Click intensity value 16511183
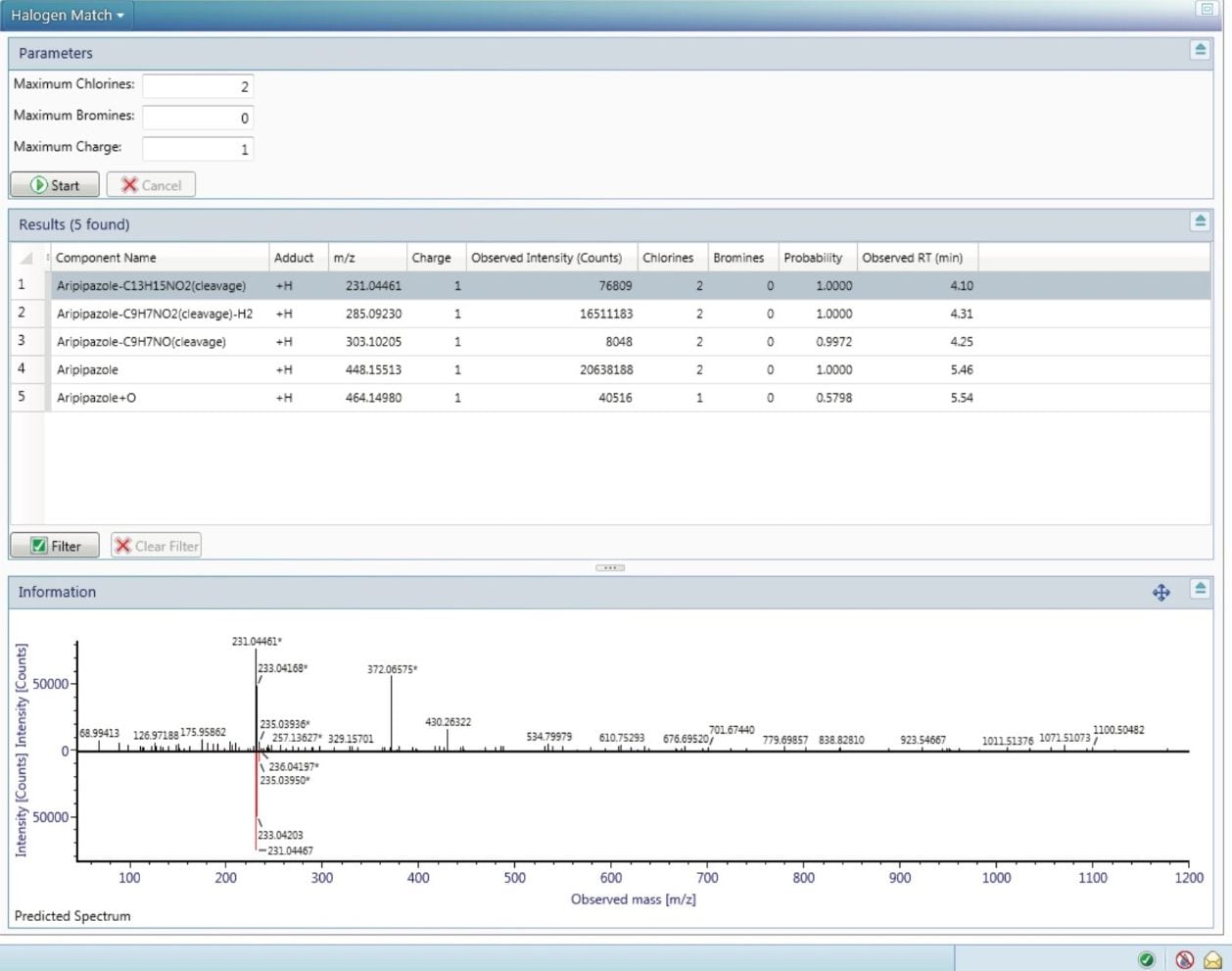 coord(606,314)
